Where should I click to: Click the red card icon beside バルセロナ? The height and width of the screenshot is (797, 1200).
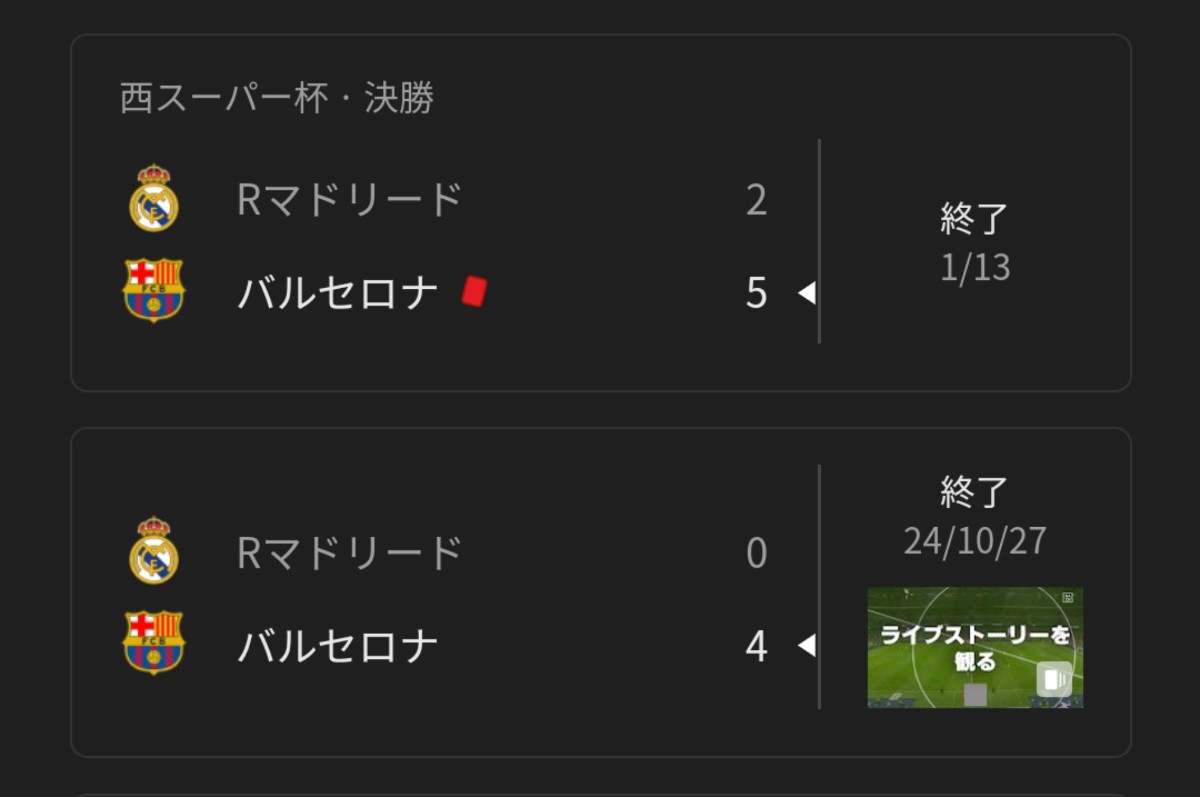point(474,292)
